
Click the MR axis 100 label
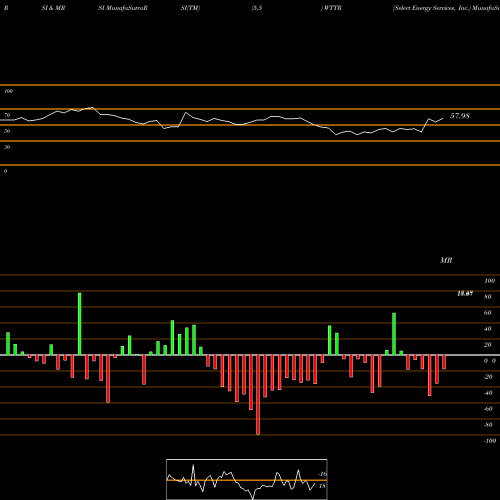490,281
